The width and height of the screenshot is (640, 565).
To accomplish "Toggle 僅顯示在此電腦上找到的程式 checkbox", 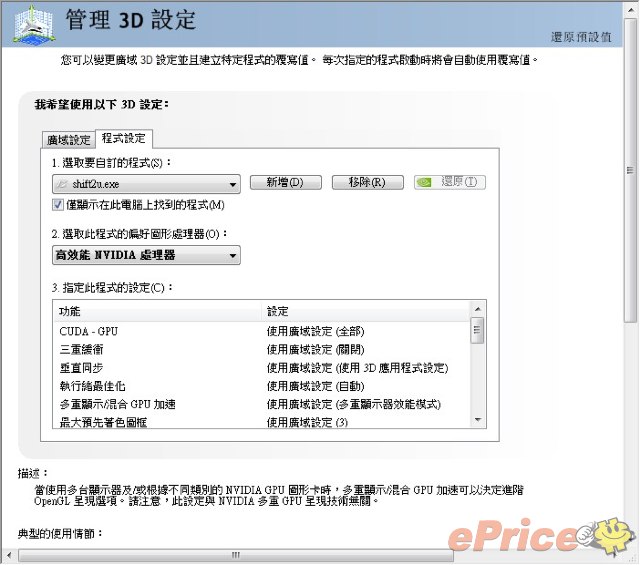I will 58,204.
